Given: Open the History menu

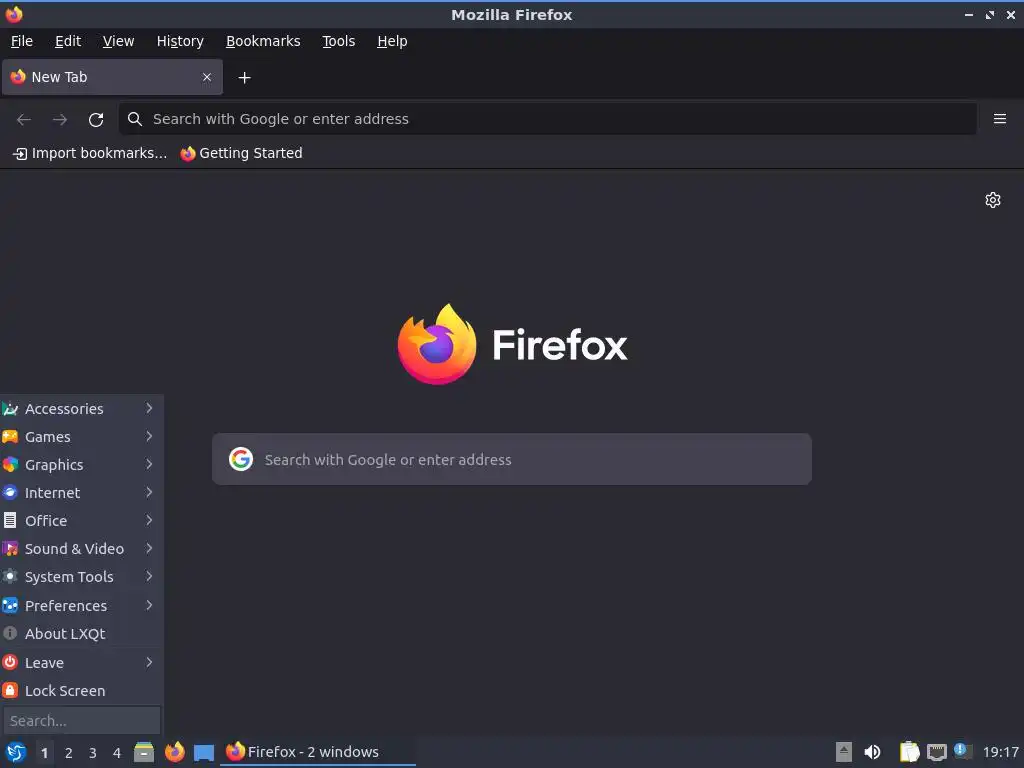Looking at the screenshot, I should pyautogui.click(x=180, y=41).
